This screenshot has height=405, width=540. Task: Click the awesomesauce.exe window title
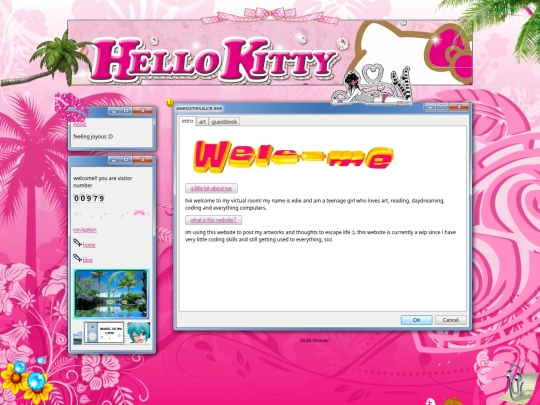199,108
